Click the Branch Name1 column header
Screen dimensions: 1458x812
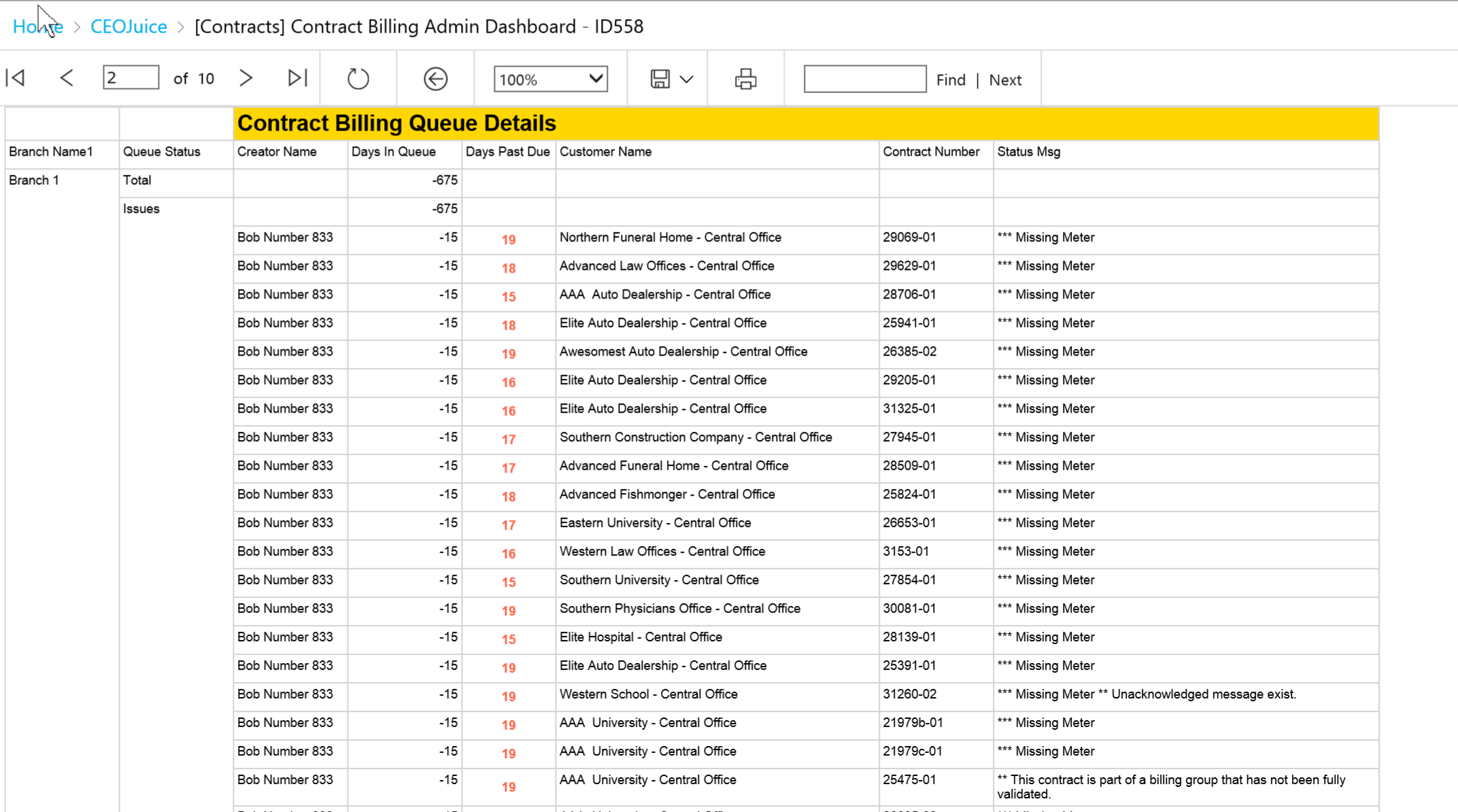51,152
